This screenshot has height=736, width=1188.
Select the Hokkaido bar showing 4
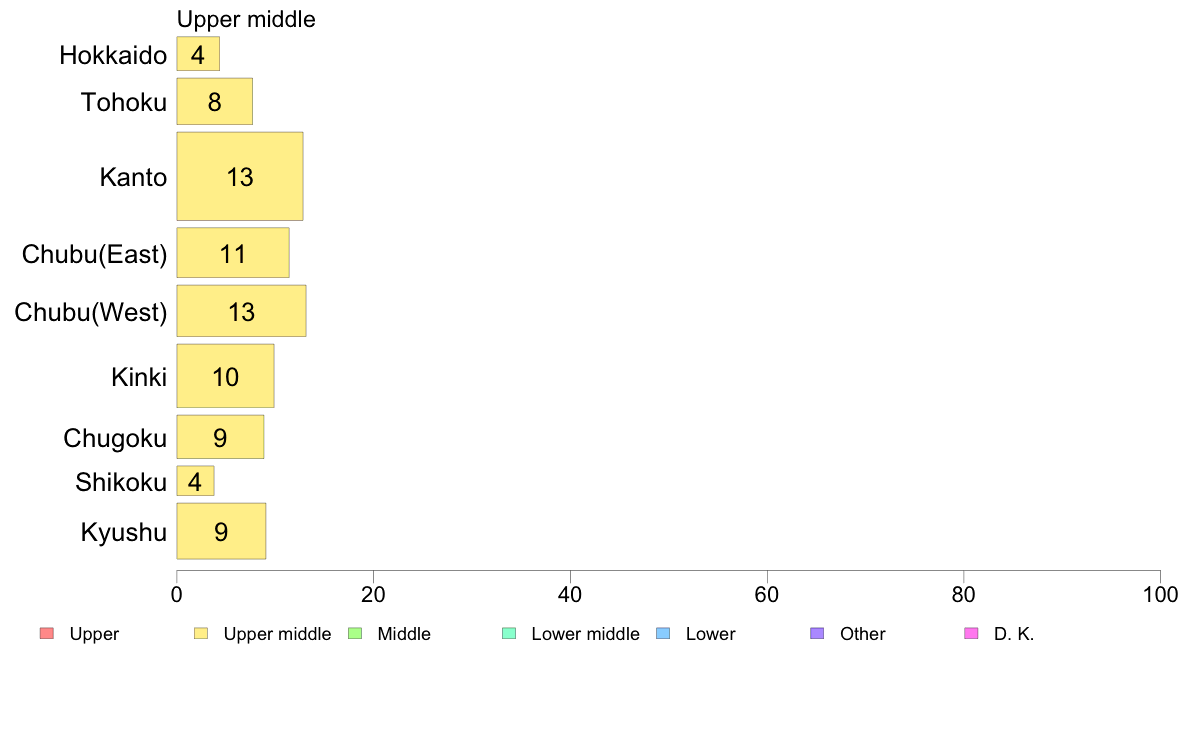(198, 55)
